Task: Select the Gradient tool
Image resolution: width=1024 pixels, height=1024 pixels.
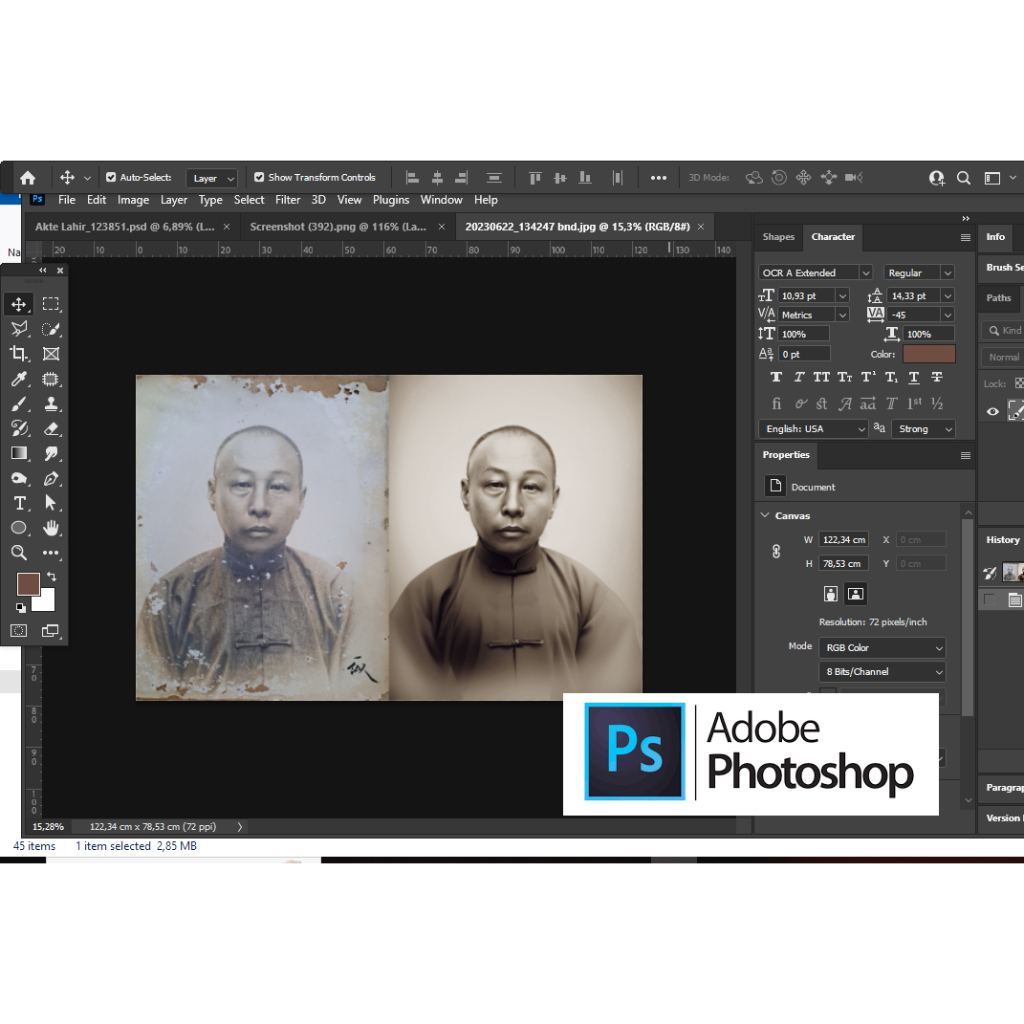Action: click(x=20, y=453)
